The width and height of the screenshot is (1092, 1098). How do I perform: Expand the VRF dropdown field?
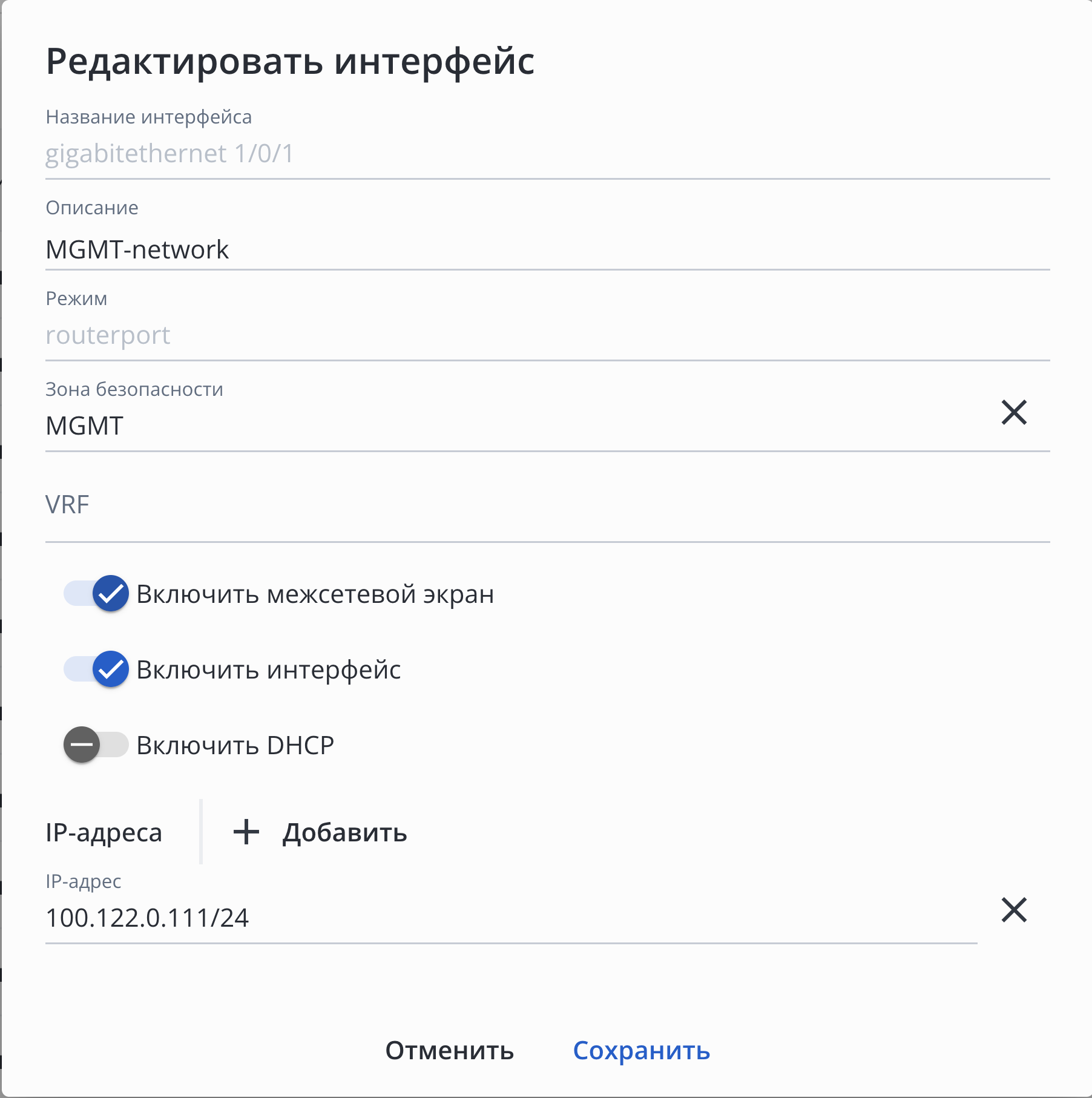pyautogui.click(x=545, y=505)
